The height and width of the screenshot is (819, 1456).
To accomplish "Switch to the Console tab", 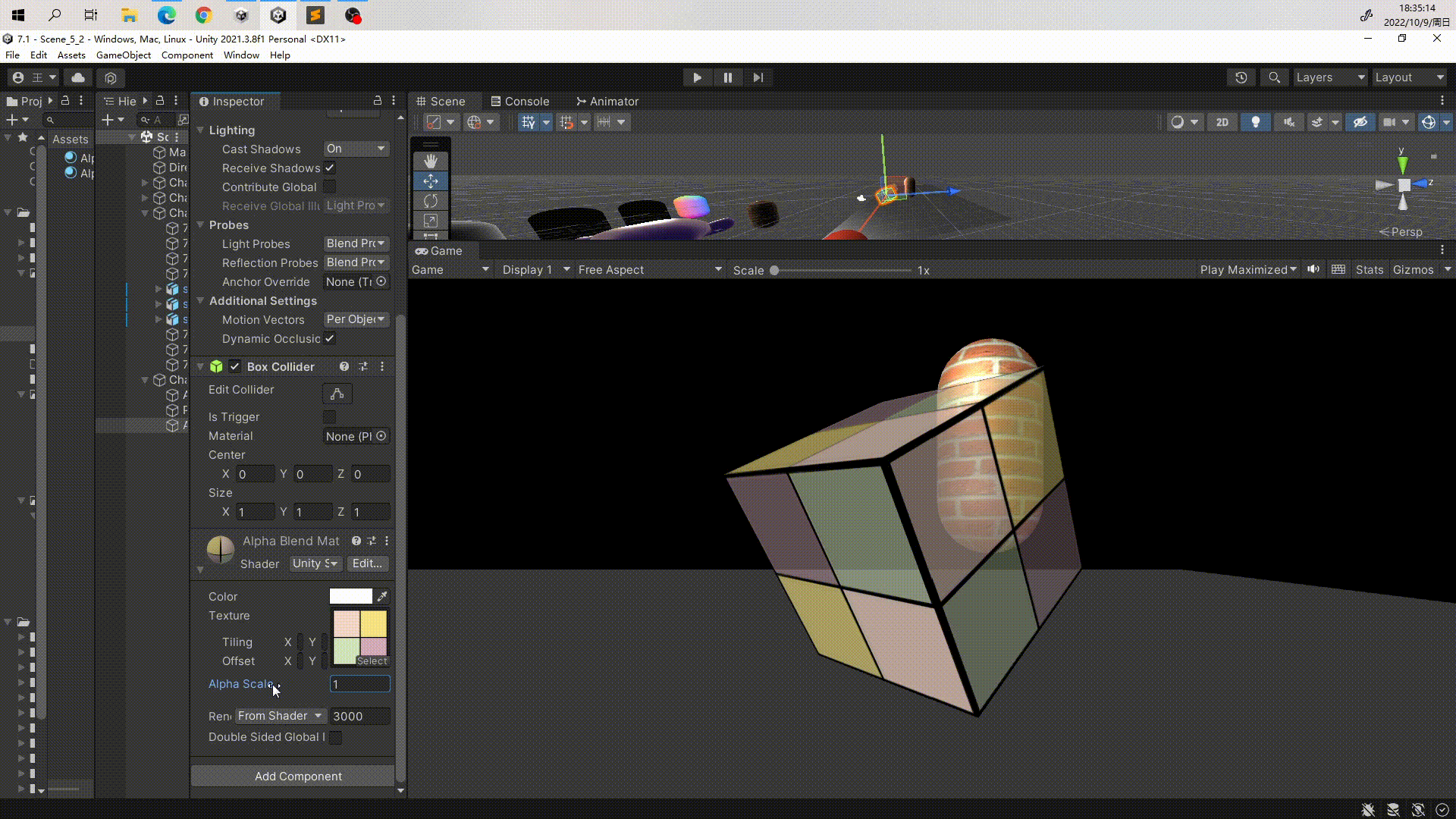I will pos(520,101).
